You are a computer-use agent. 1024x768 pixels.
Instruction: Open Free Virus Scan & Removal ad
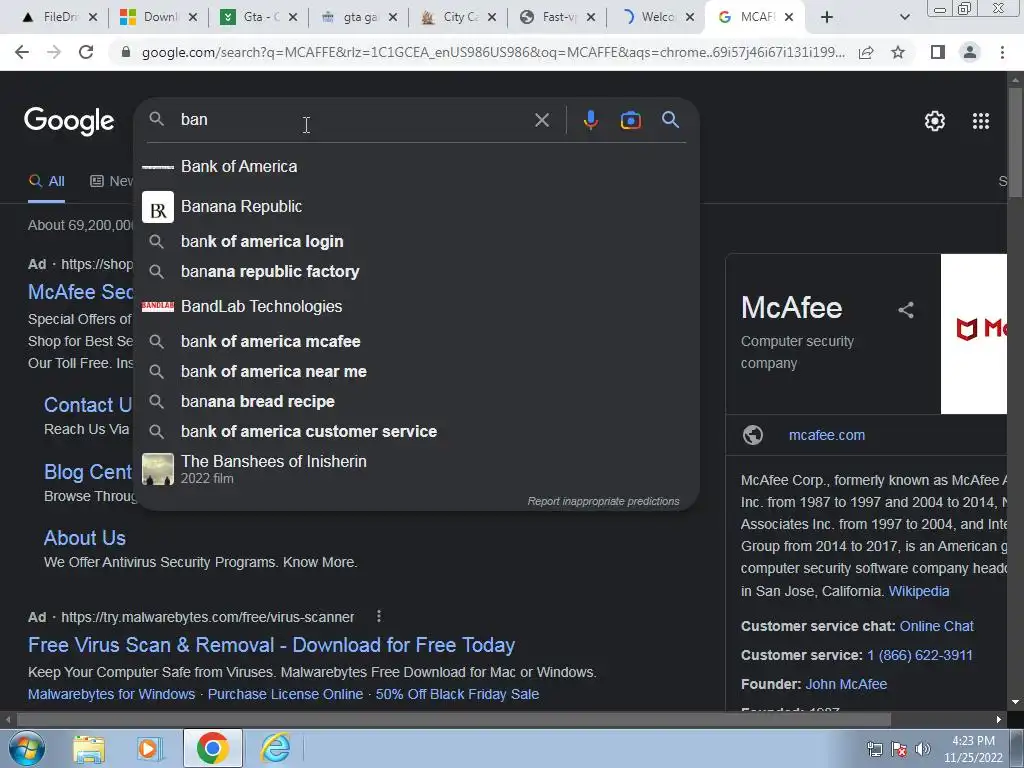coord(271,645)
